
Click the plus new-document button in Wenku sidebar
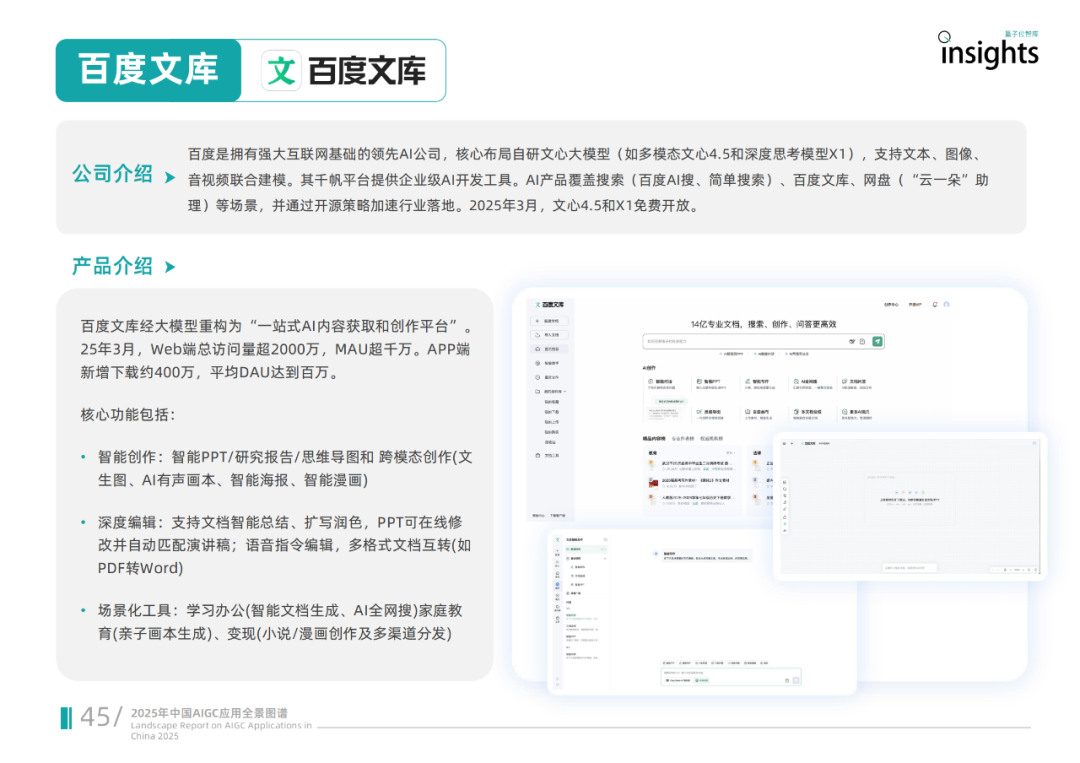point(549,321)
